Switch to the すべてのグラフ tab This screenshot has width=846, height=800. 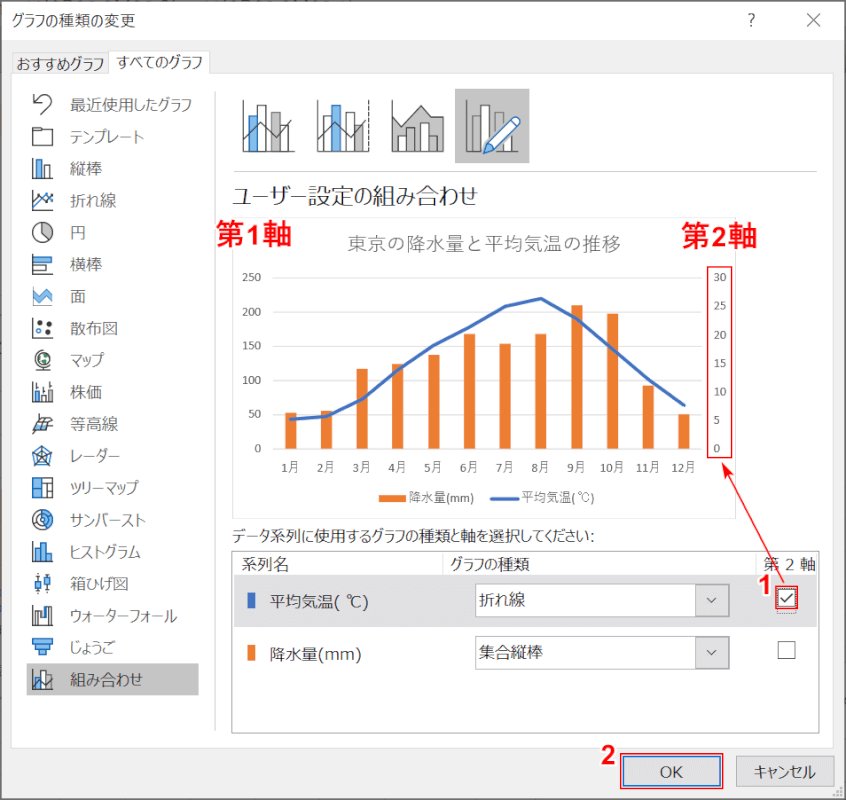[160, 62]
